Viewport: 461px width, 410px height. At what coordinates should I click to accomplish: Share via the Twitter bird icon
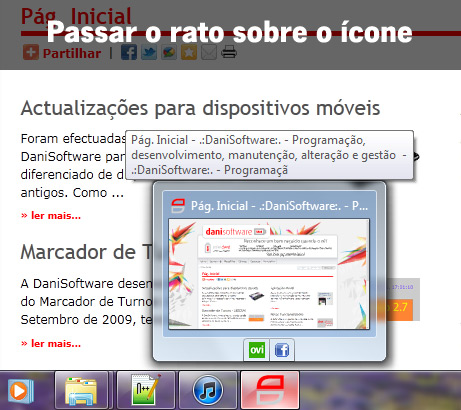(x=149, y=52)
